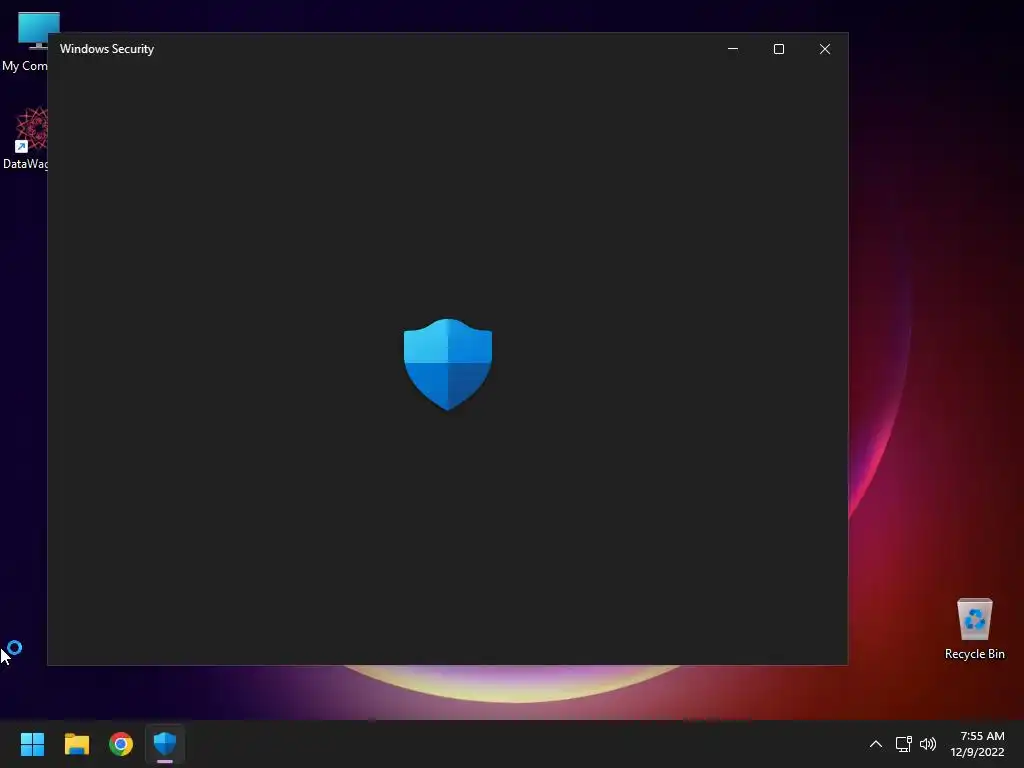
Task: Launch File Explorer from the taskbar
Action: (x=76, y=744)
